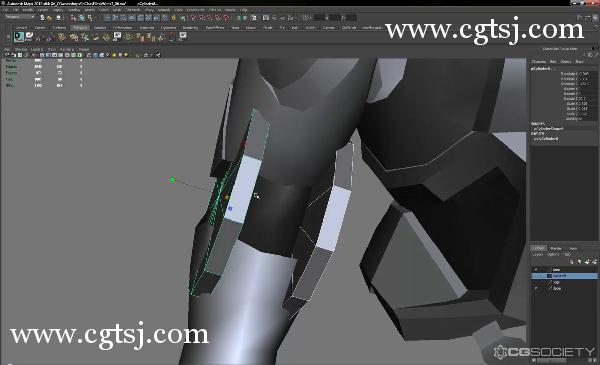
Task: Switch to the Animation shelf tab
Action: point(147,28)
